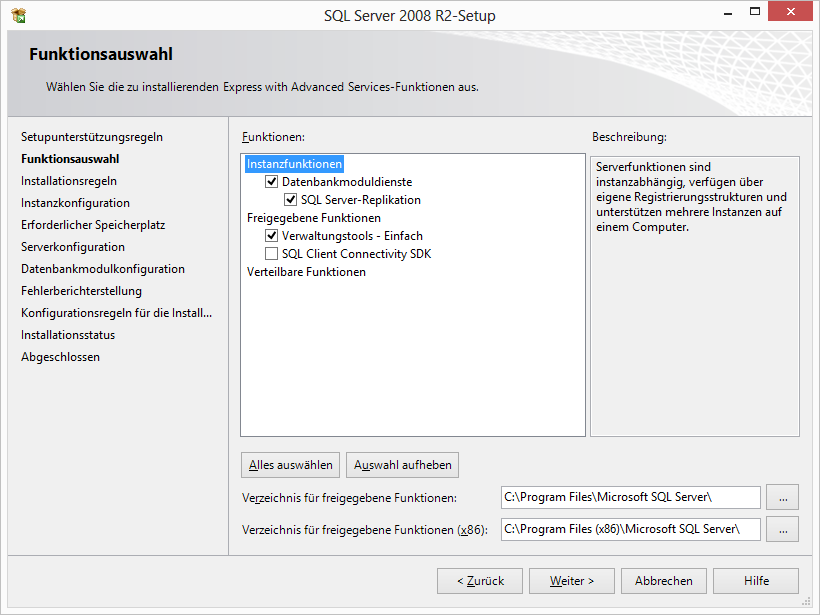The width and height of the screenshot is (820, 615).
Task: Toggle the Datenbankmoduldienste checkbox
Action: point(271,182)
